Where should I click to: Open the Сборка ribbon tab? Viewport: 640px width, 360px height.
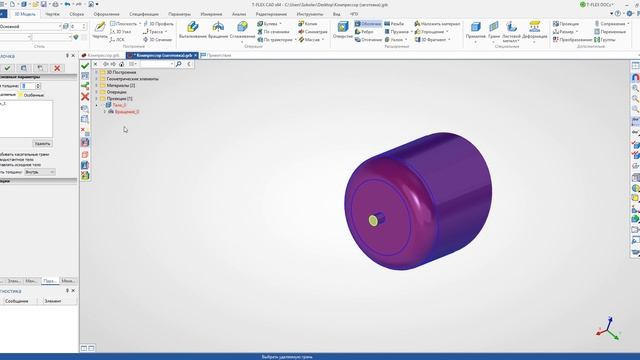click(76, 14)
